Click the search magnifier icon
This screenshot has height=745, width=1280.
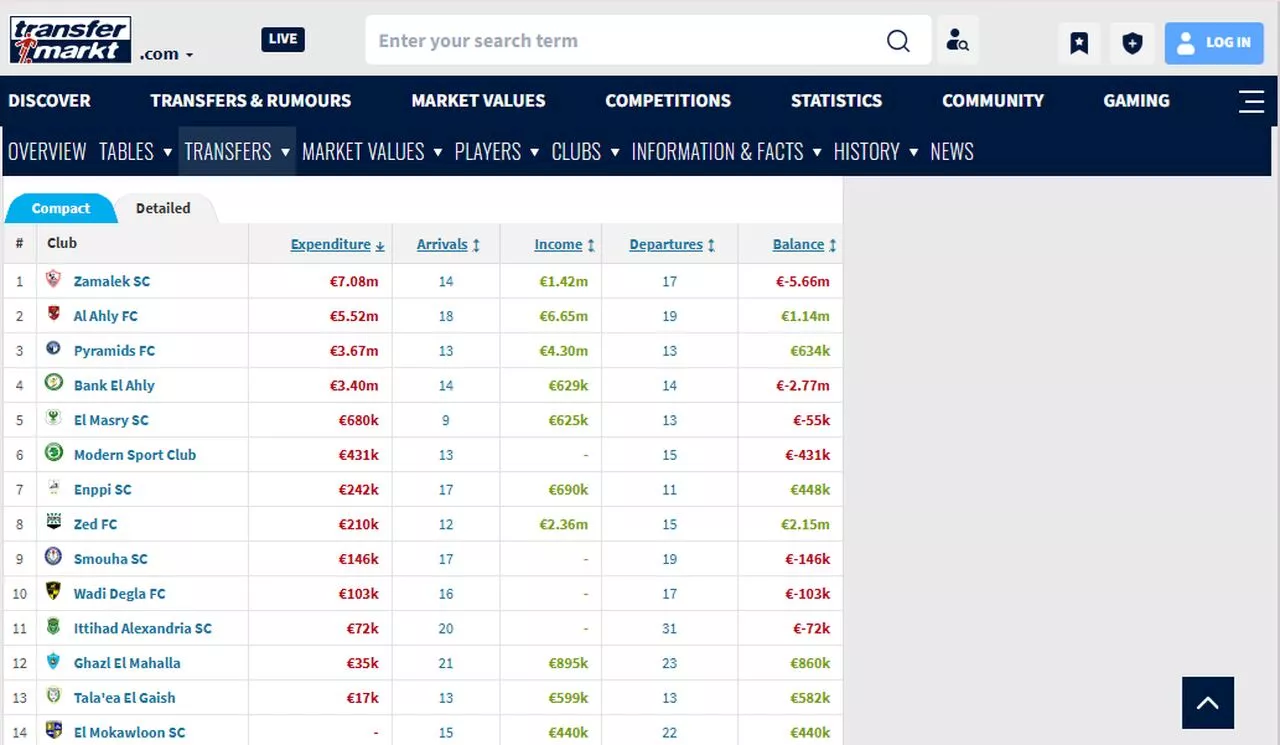click(x=898, y=41)
